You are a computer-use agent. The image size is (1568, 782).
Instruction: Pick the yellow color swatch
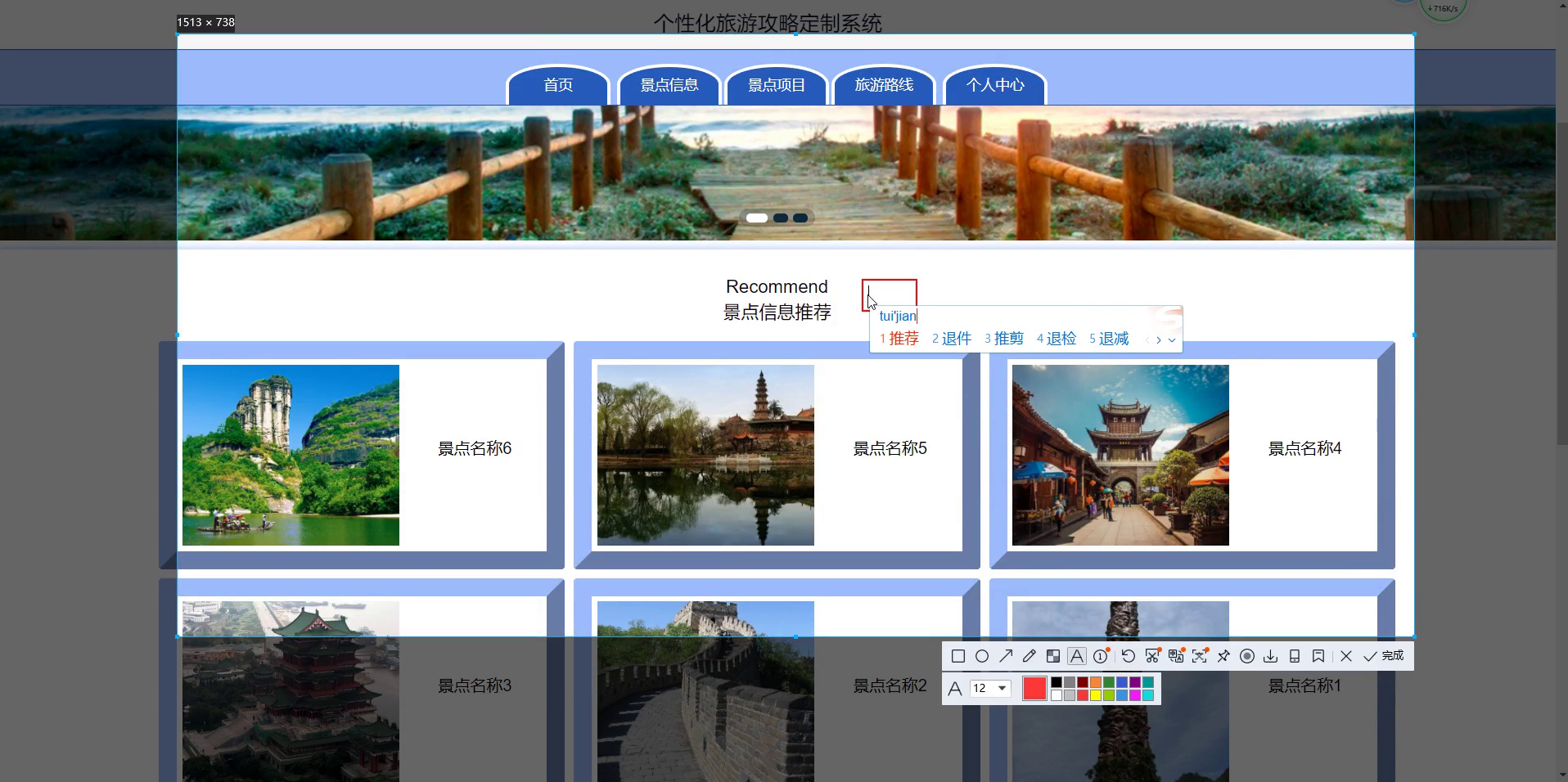point(1096,695)
